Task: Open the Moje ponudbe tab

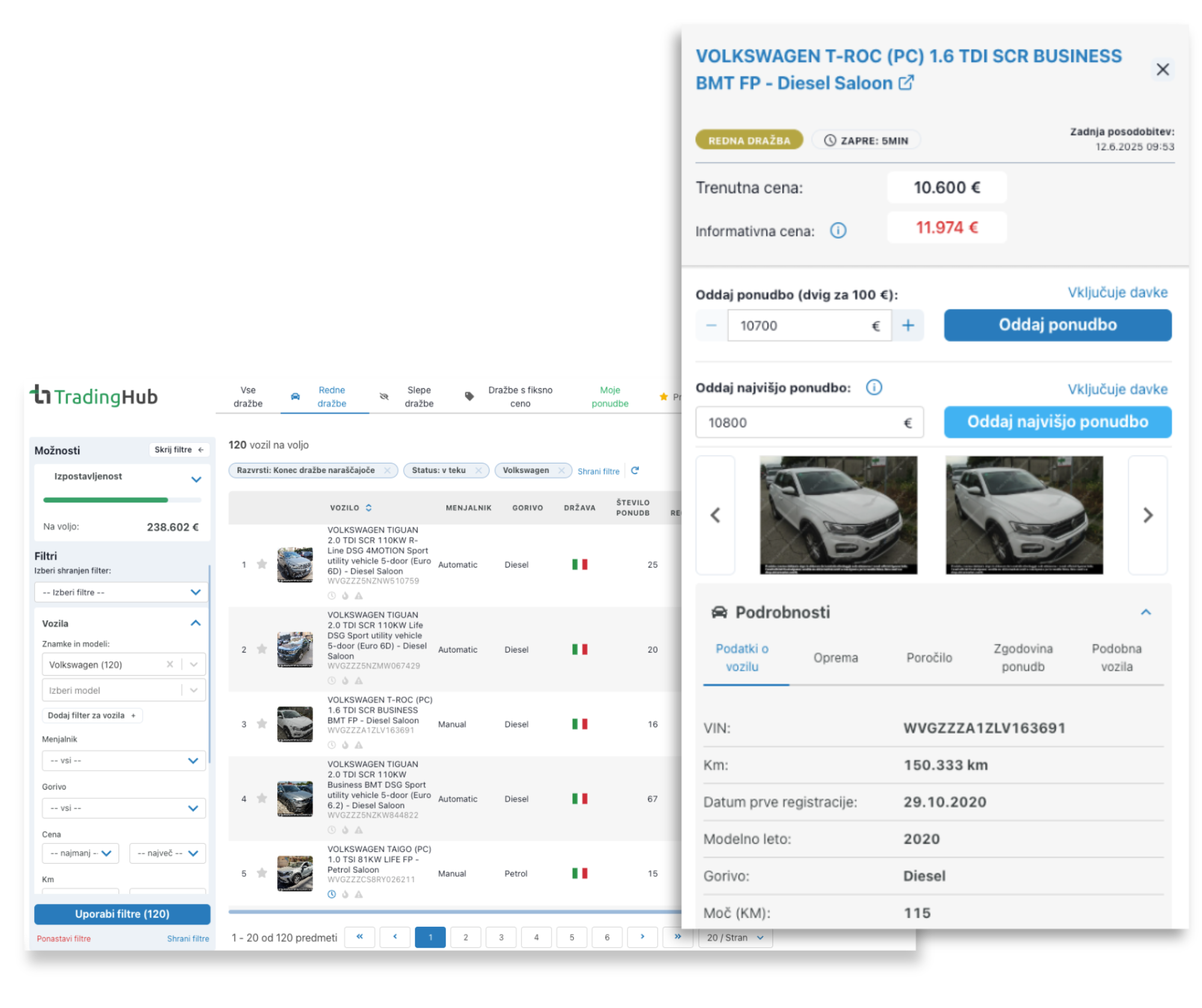Action: pyautogui.click(x=609, y=397)
